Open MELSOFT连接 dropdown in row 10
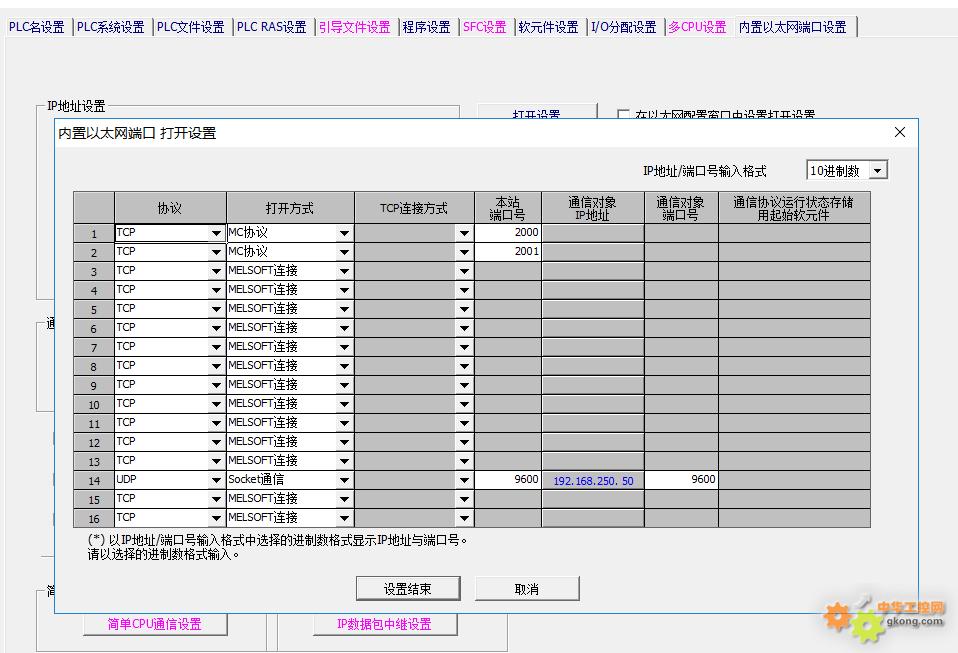Screen dimensions: 958x653 (x=344, y=404)
